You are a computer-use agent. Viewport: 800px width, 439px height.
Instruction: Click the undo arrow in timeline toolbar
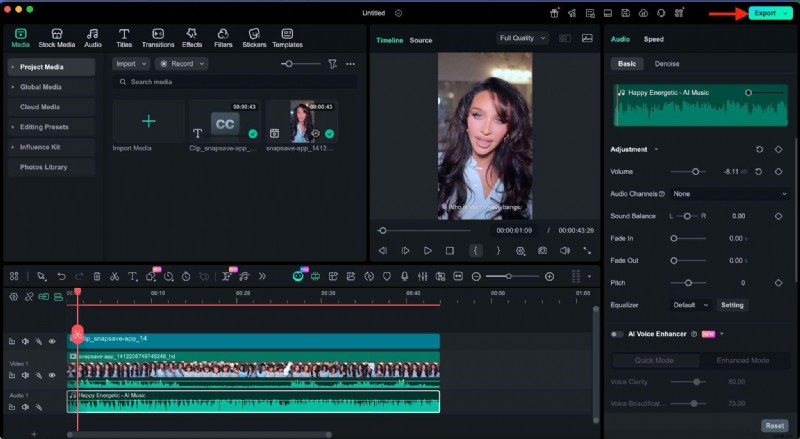tap(61, 277)
